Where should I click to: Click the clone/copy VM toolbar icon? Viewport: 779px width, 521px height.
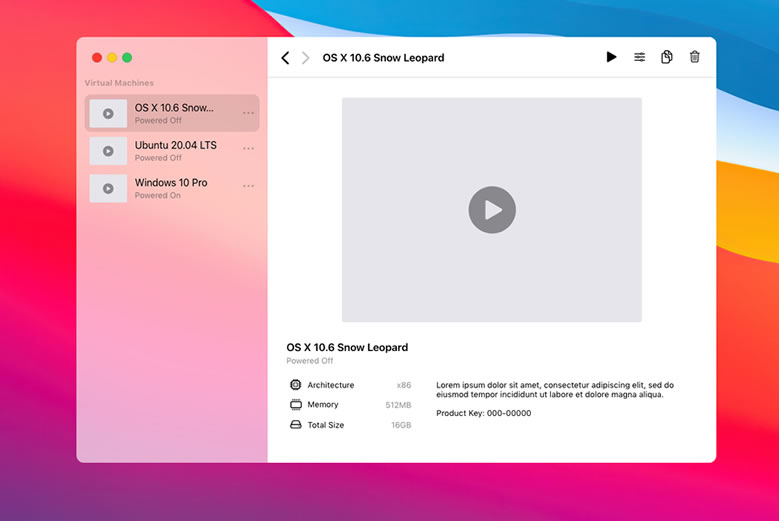667,57
